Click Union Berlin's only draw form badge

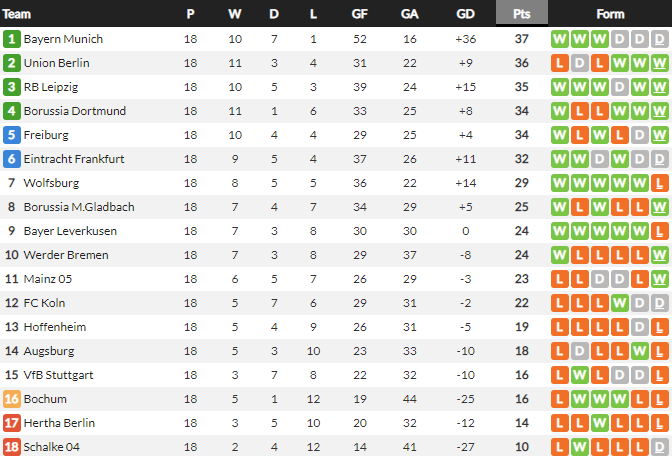579,63
